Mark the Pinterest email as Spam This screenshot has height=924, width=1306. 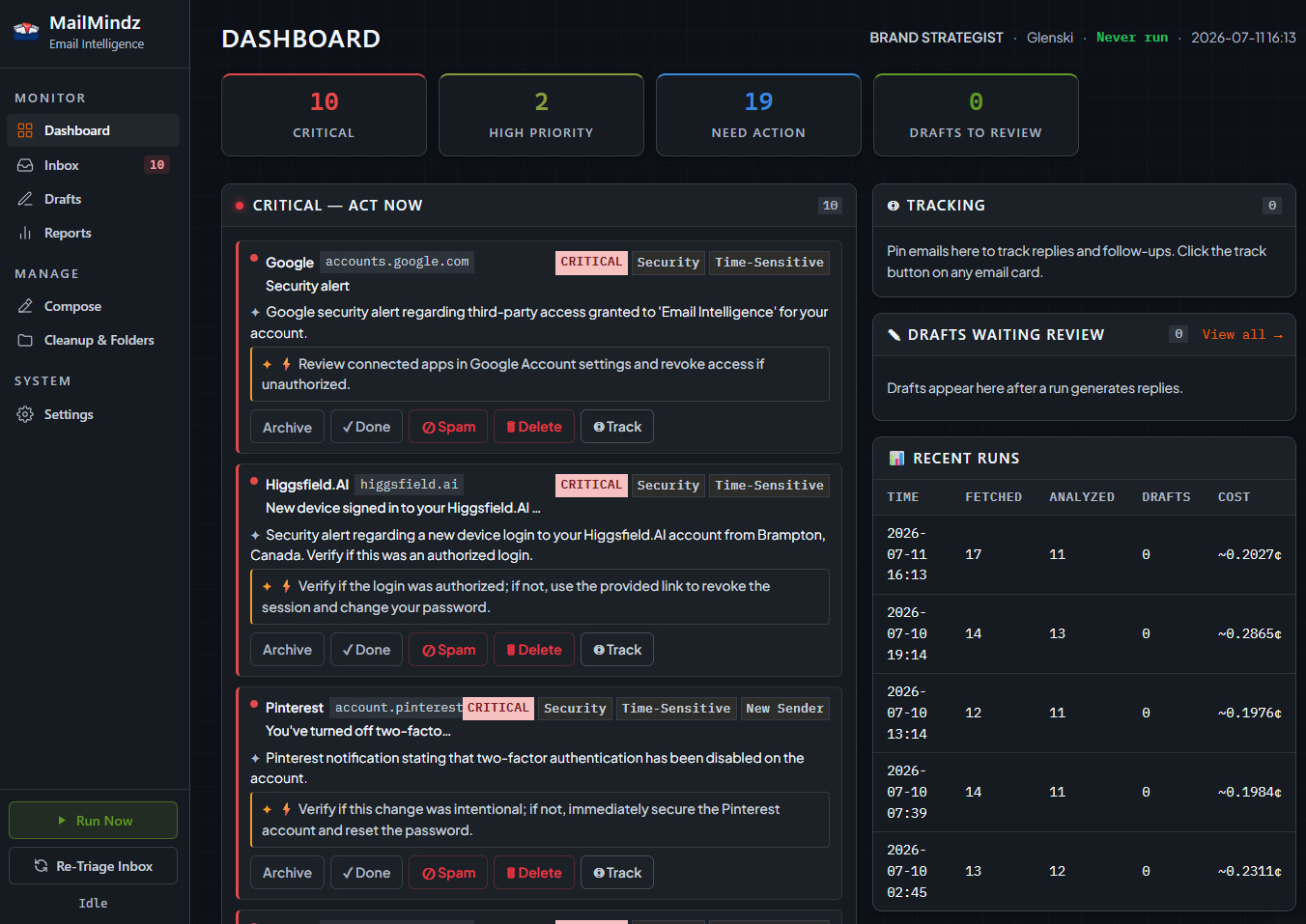point(448,873)
